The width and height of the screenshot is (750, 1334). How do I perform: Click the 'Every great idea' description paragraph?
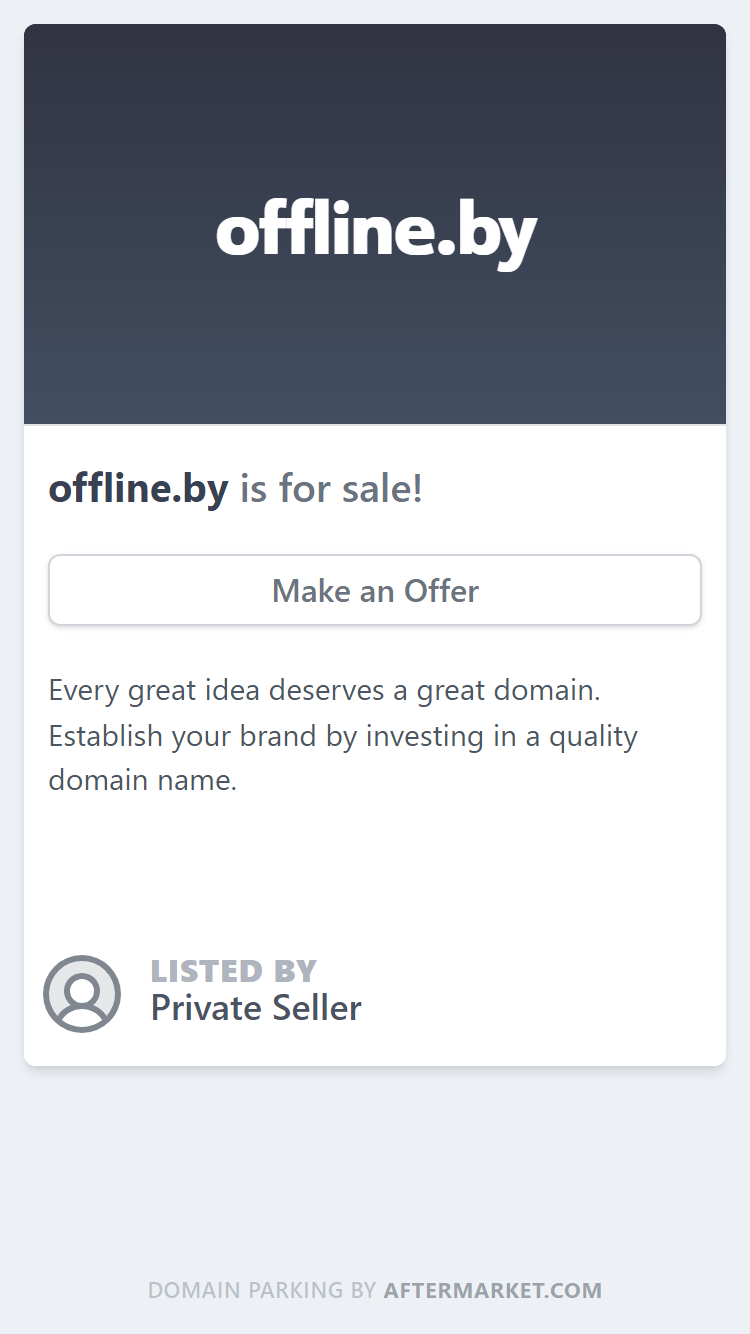pos(343,735)
